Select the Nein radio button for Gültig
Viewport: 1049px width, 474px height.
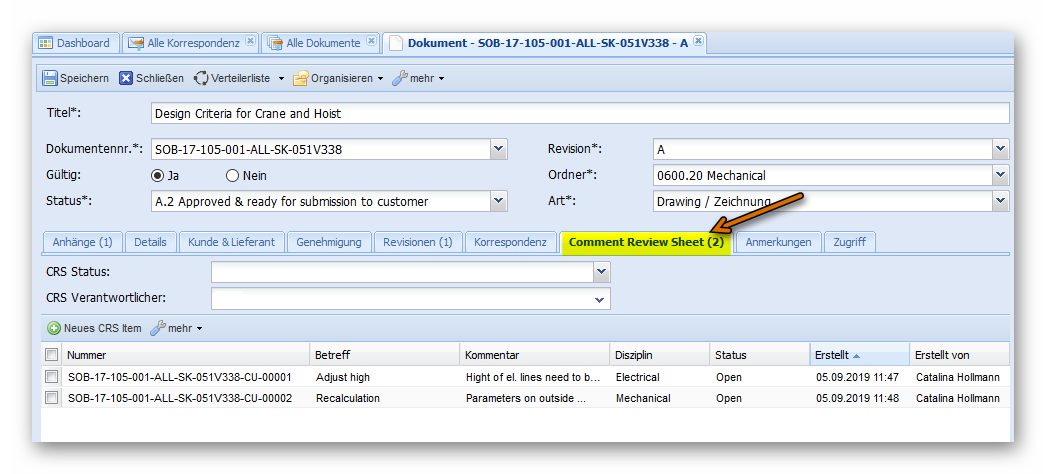click(x=233, y=175)
